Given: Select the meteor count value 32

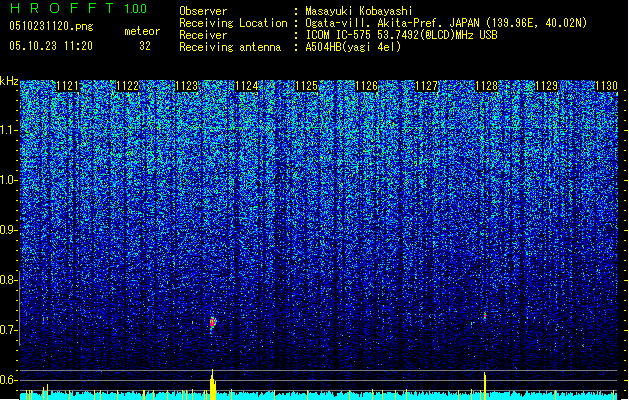Looking at the screenshot, I should [x=145, y=46].
